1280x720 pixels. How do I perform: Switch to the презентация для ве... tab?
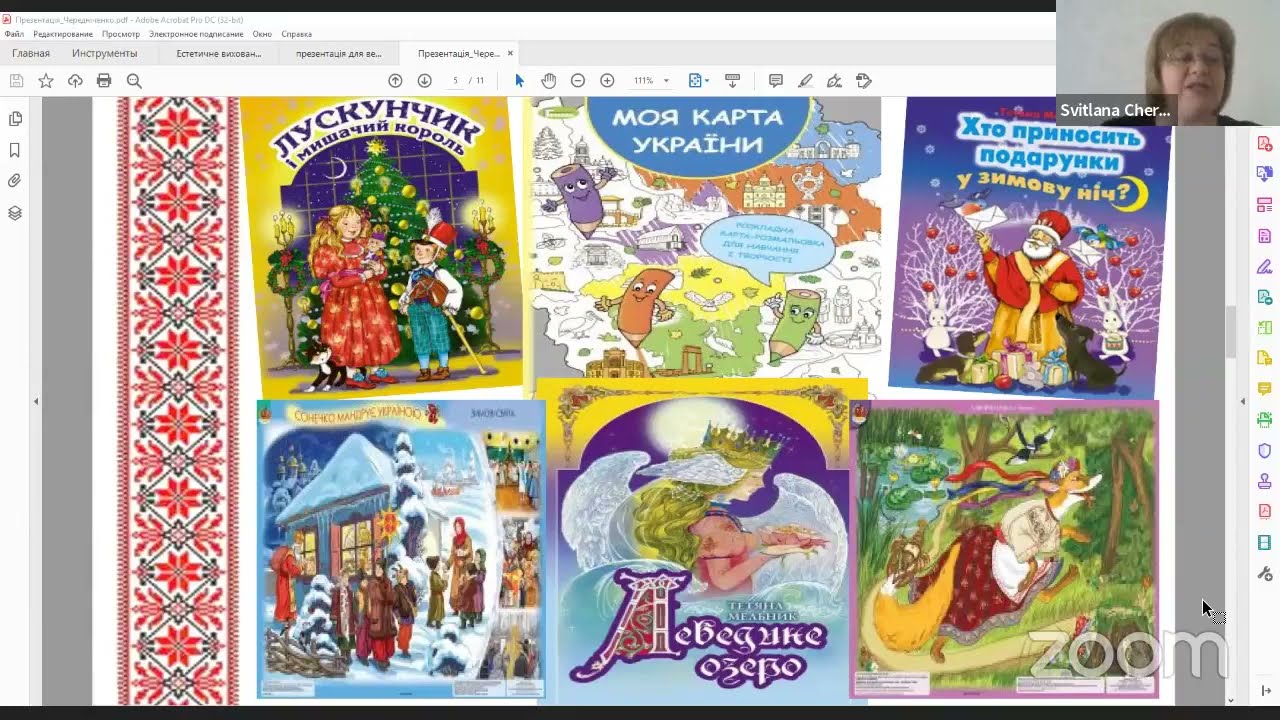338,54
